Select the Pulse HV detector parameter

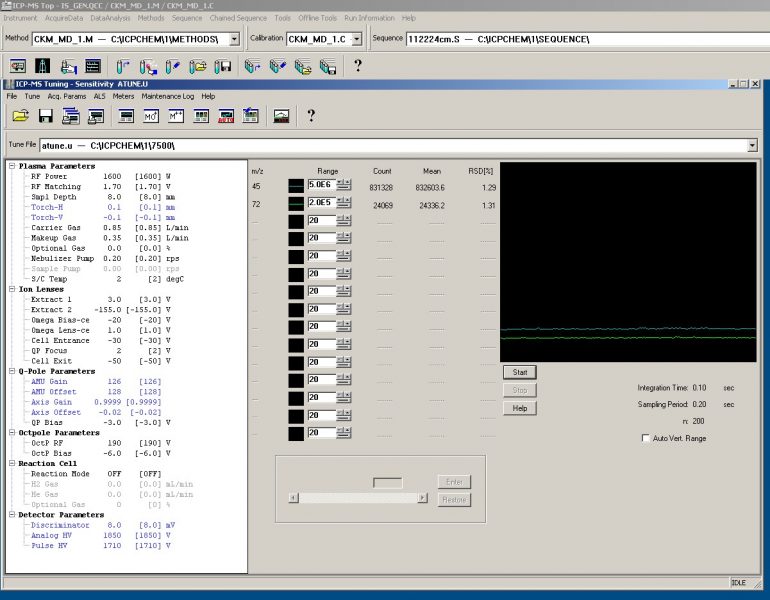[101, 545]
